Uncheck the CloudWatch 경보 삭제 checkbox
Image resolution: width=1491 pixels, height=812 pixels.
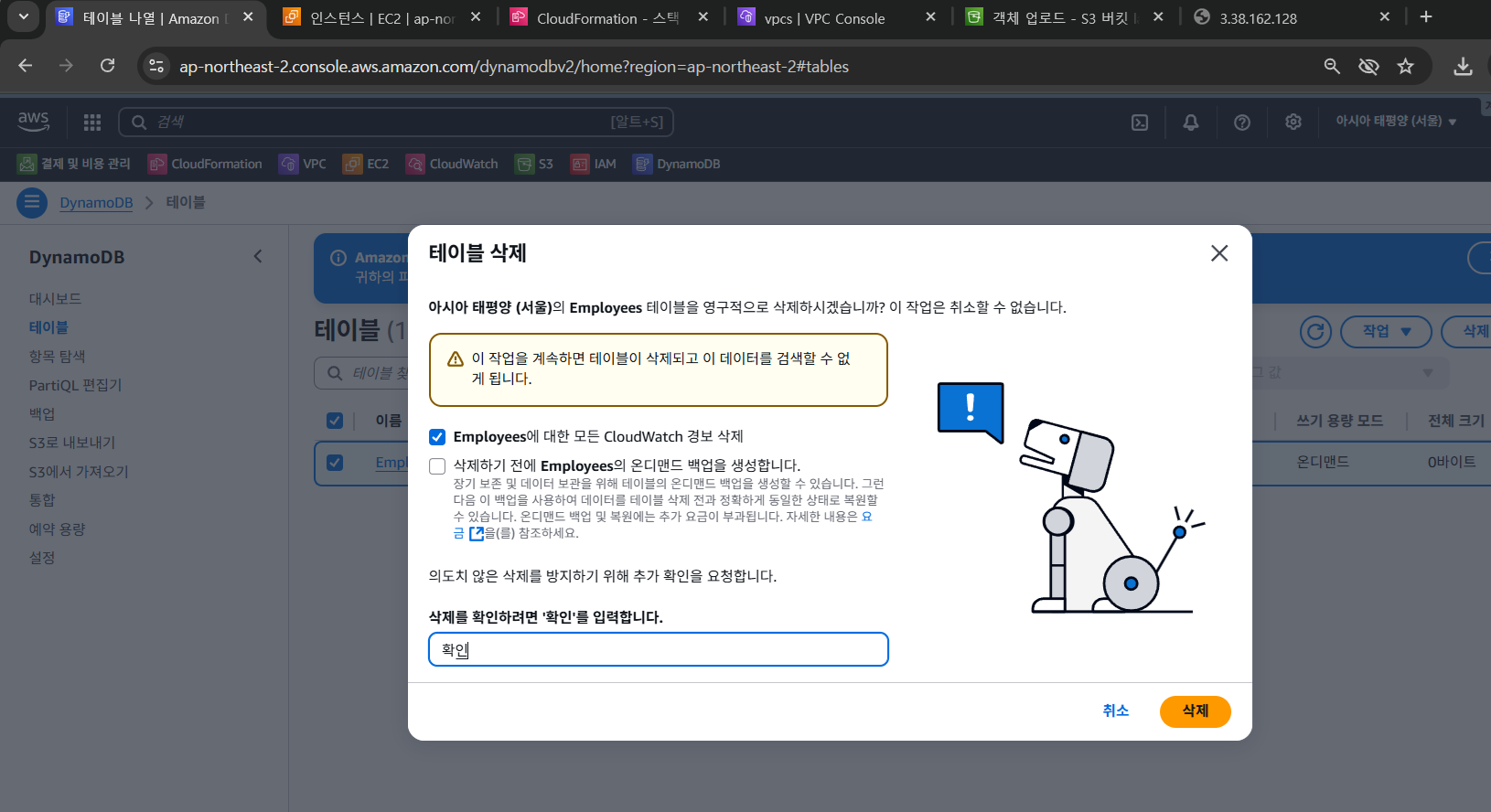pyautogui.click(x=437, y=437)
